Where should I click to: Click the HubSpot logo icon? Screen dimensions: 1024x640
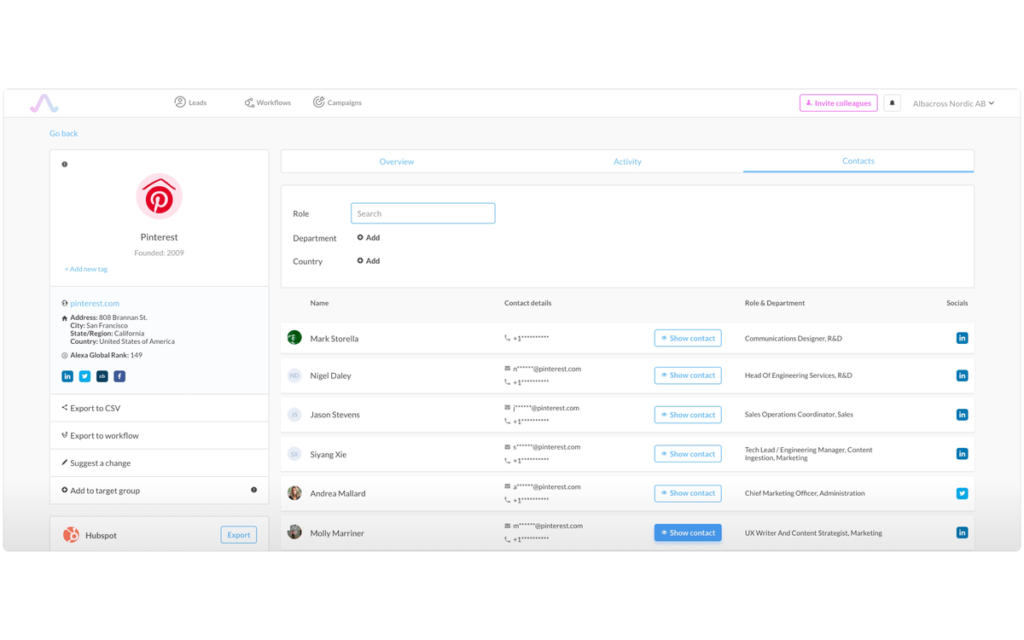pyautogui.click(x=71, y=535)
